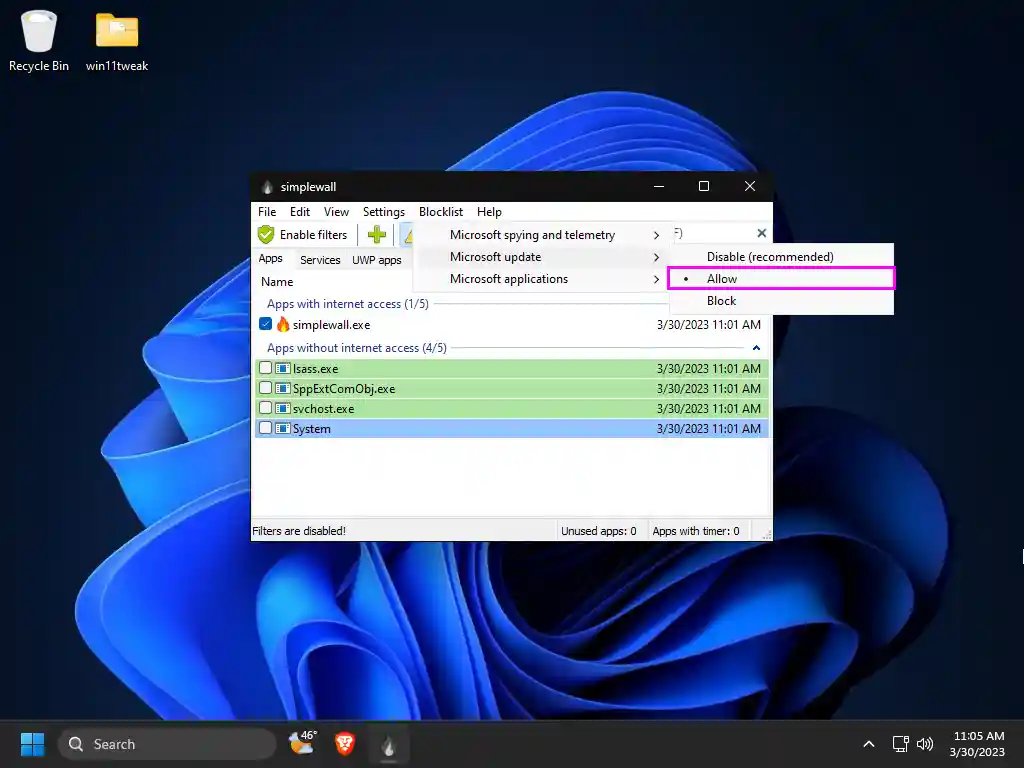The image size is (1024, 768).
Task: Enable the svchost.exe checkbox
Action: tap(266, 409)
